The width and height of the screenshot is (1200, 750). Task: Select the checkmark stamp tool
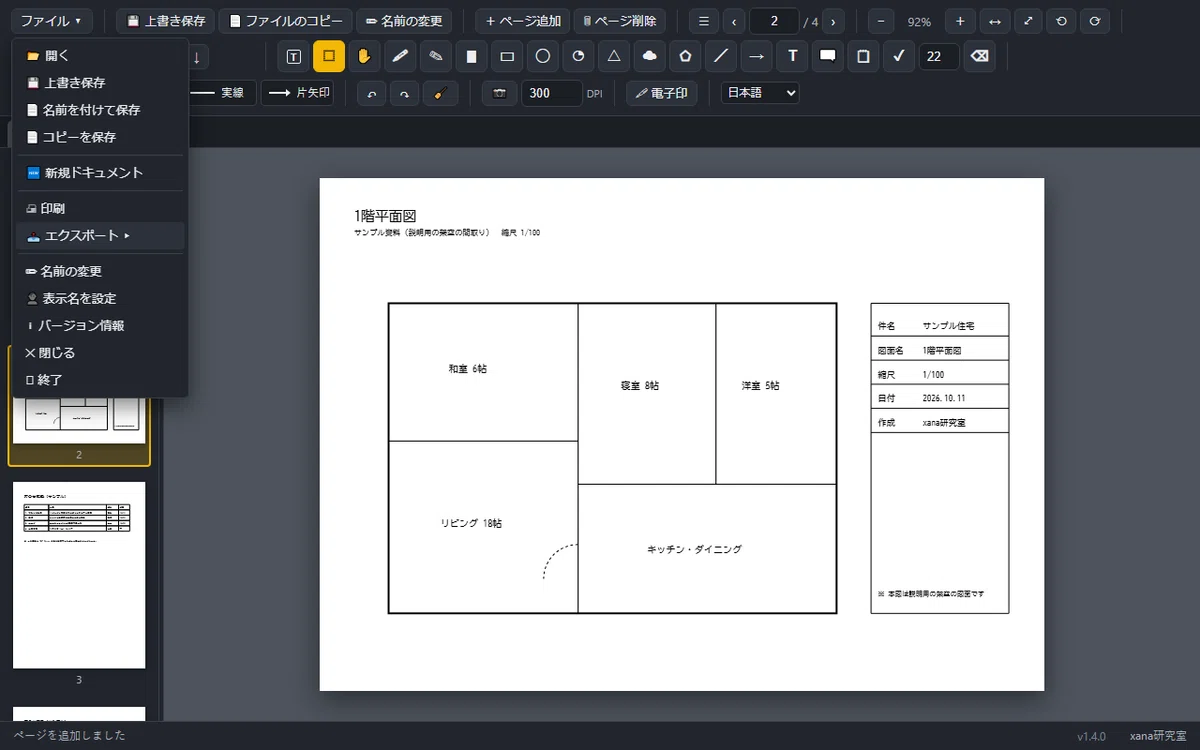pos(899,57)
